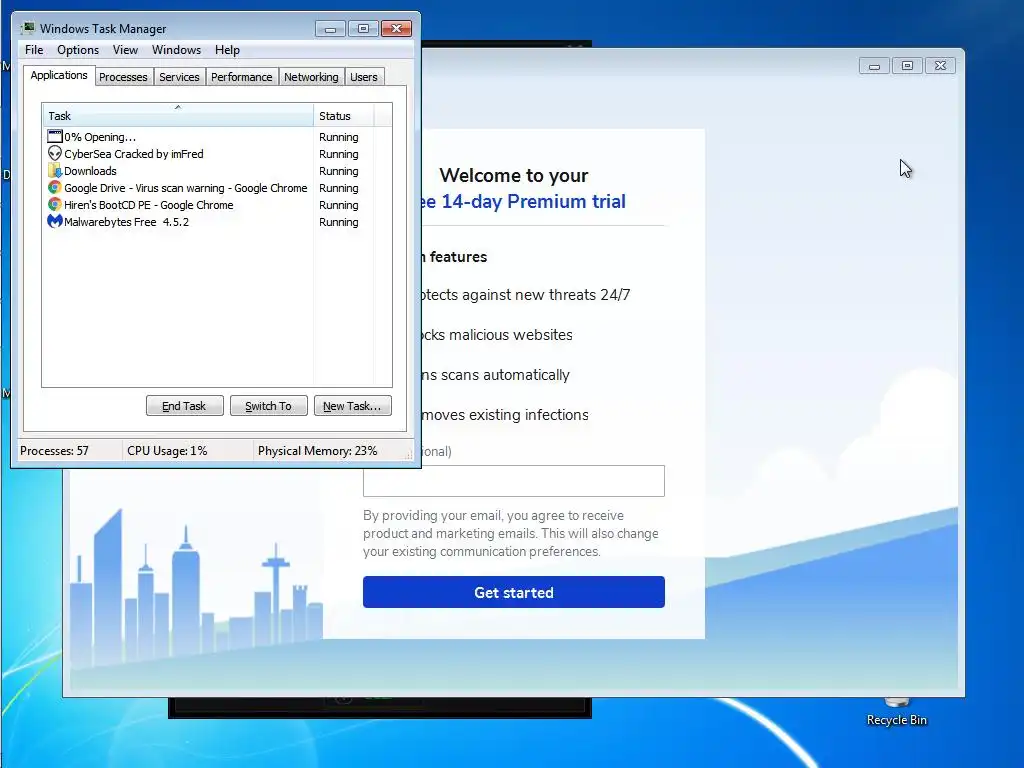The width and height of the screenshot is (1024, 768).
Task: Select 'Malwarebytes Free 4.5.2' task text
Action: click(x=126, y=222)
